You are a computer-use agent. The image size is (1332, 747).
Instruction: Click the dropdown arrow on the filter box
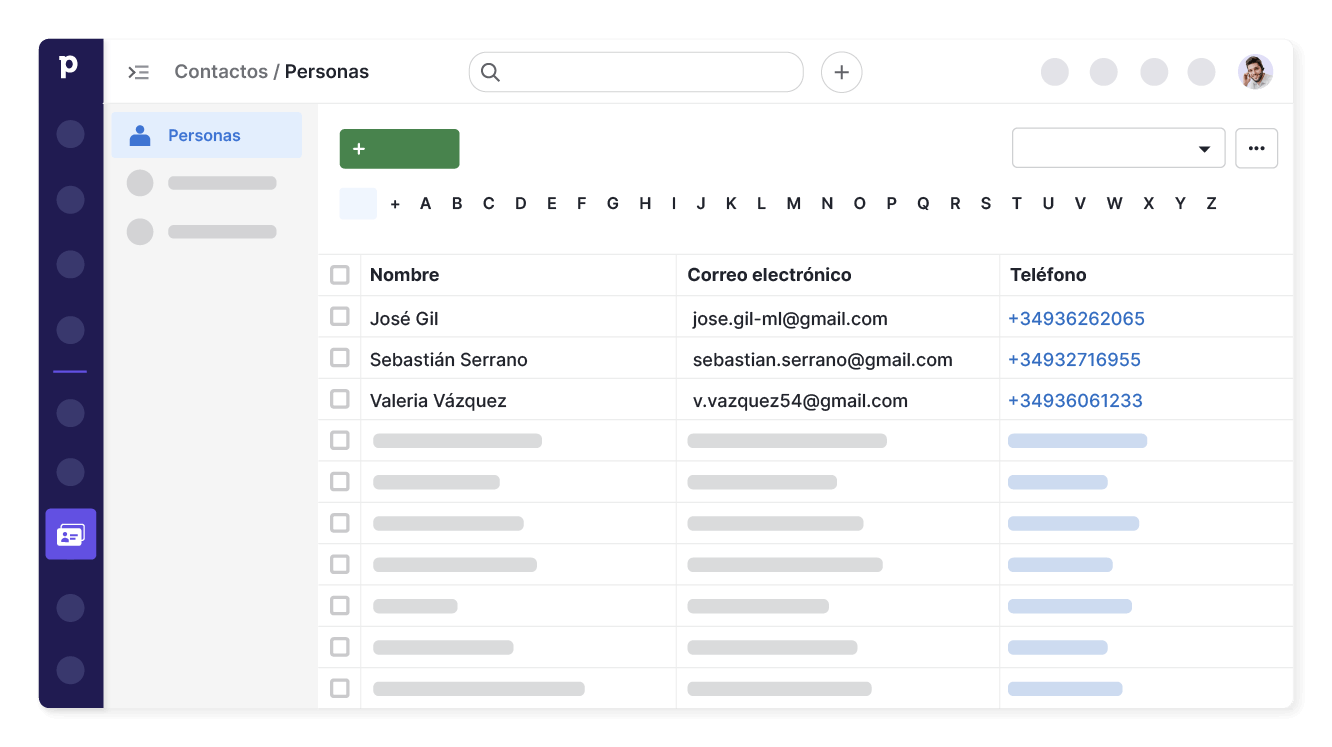point(1205,147)
